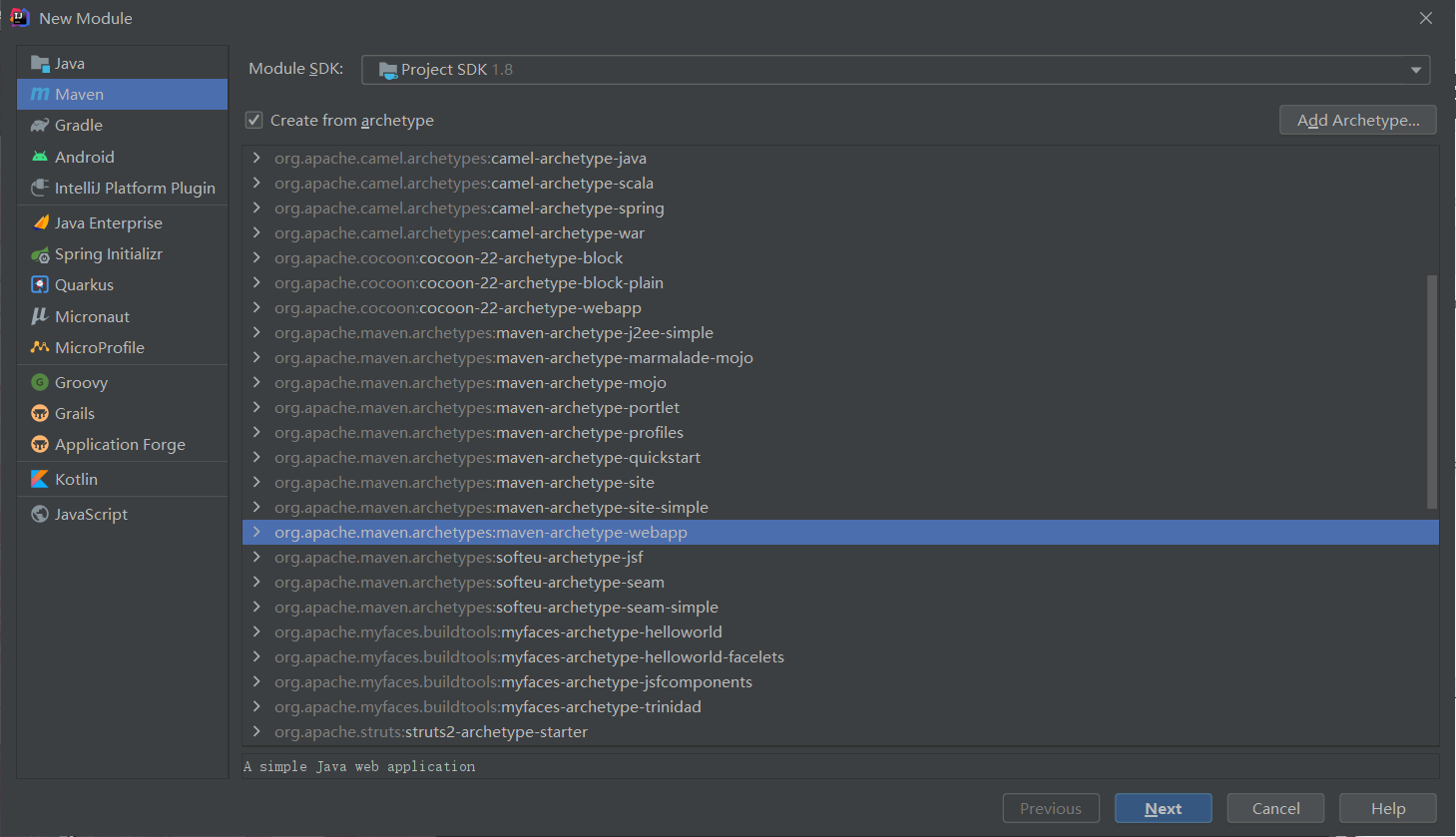
Task: Choose the Micronaut mu icon
Action: pos(40,316)
